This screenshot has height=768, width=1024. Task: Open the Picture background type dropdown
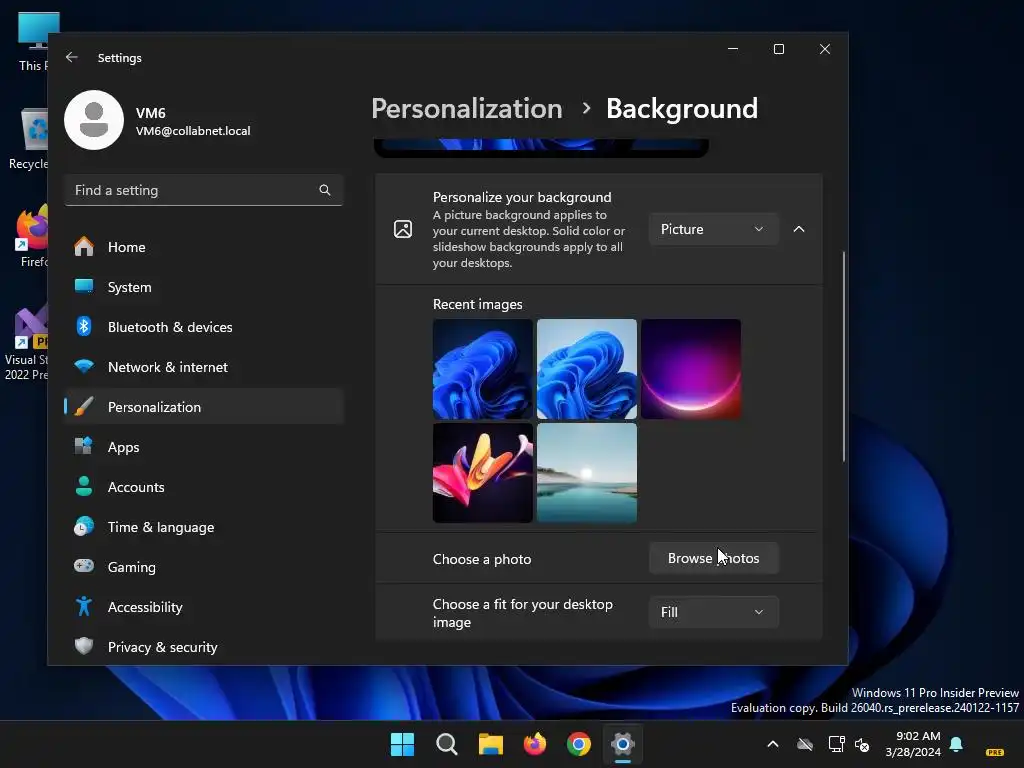tap(713, 229)
